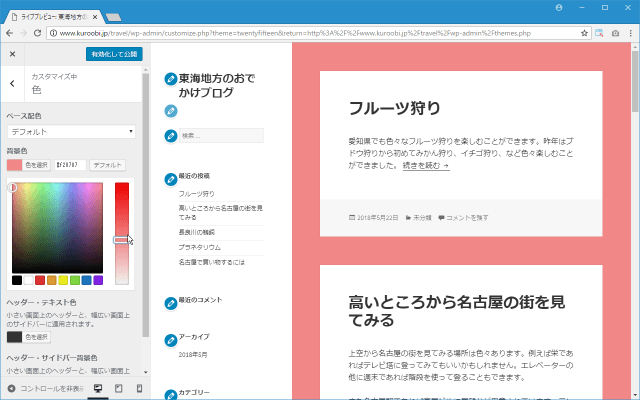This screenshot has height=400, width=640.
Task: Click 続きを読む link
Action: pyautogui.click(x=426, y=166)
